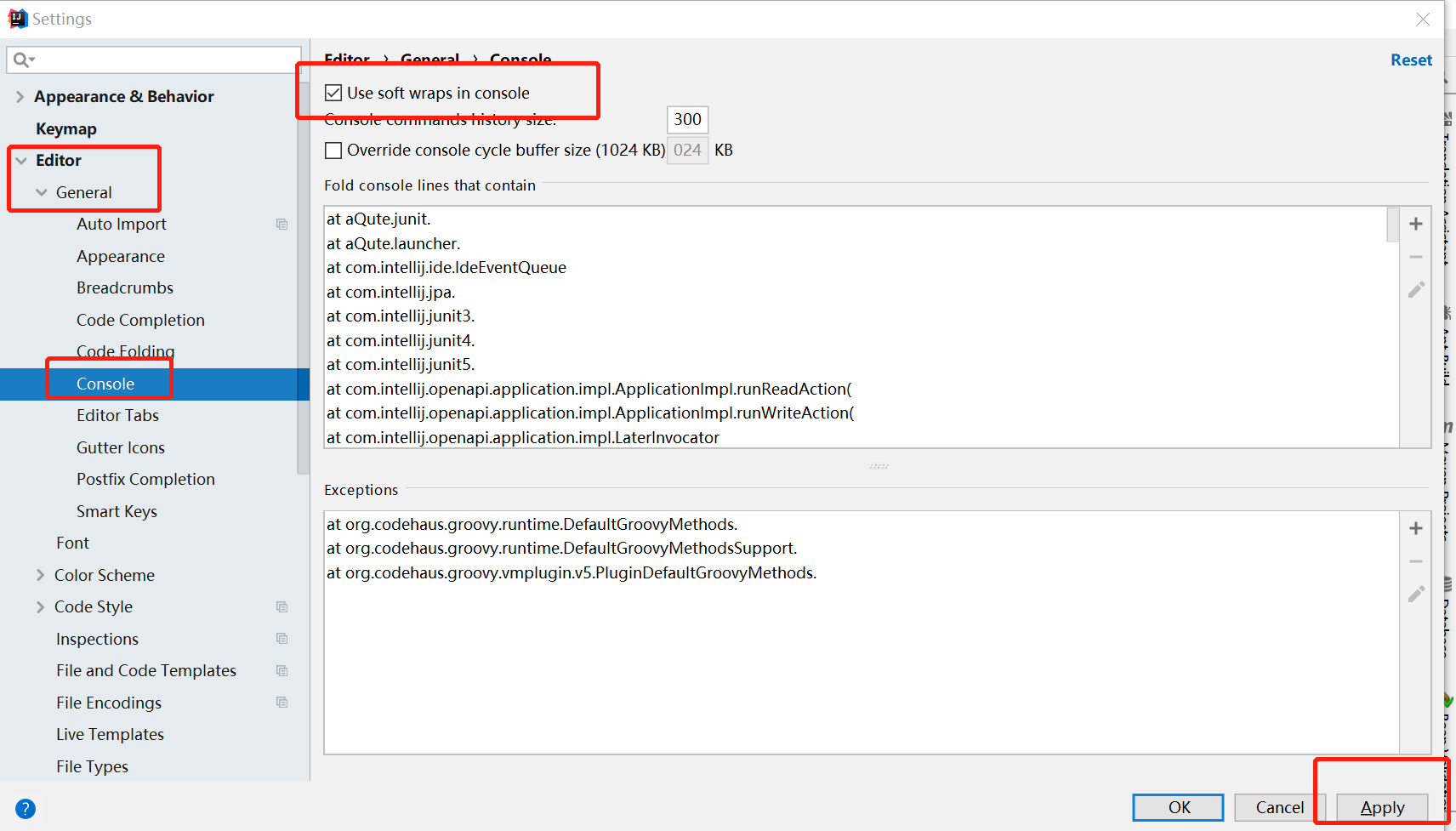This screenshot has height=831, width=1456.
Task: Expand the Code Style node
Action: pyautogui.click(x=40, y=606)
